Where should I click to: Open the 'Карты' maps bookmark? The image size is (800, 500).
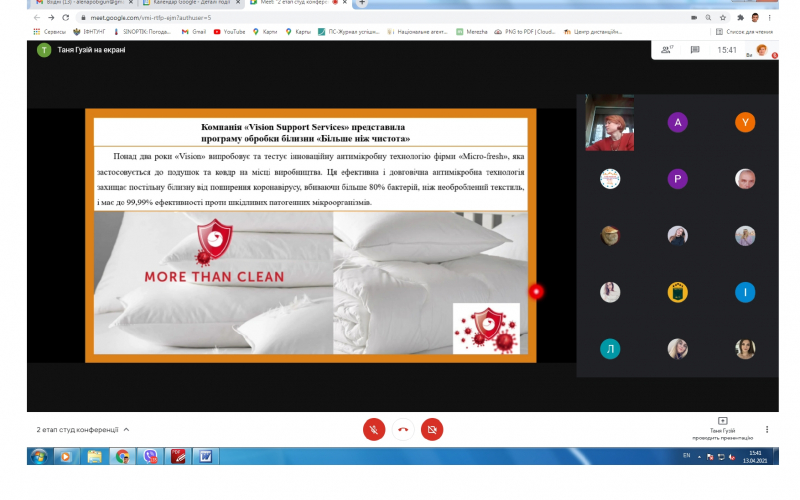coord(298,32)
